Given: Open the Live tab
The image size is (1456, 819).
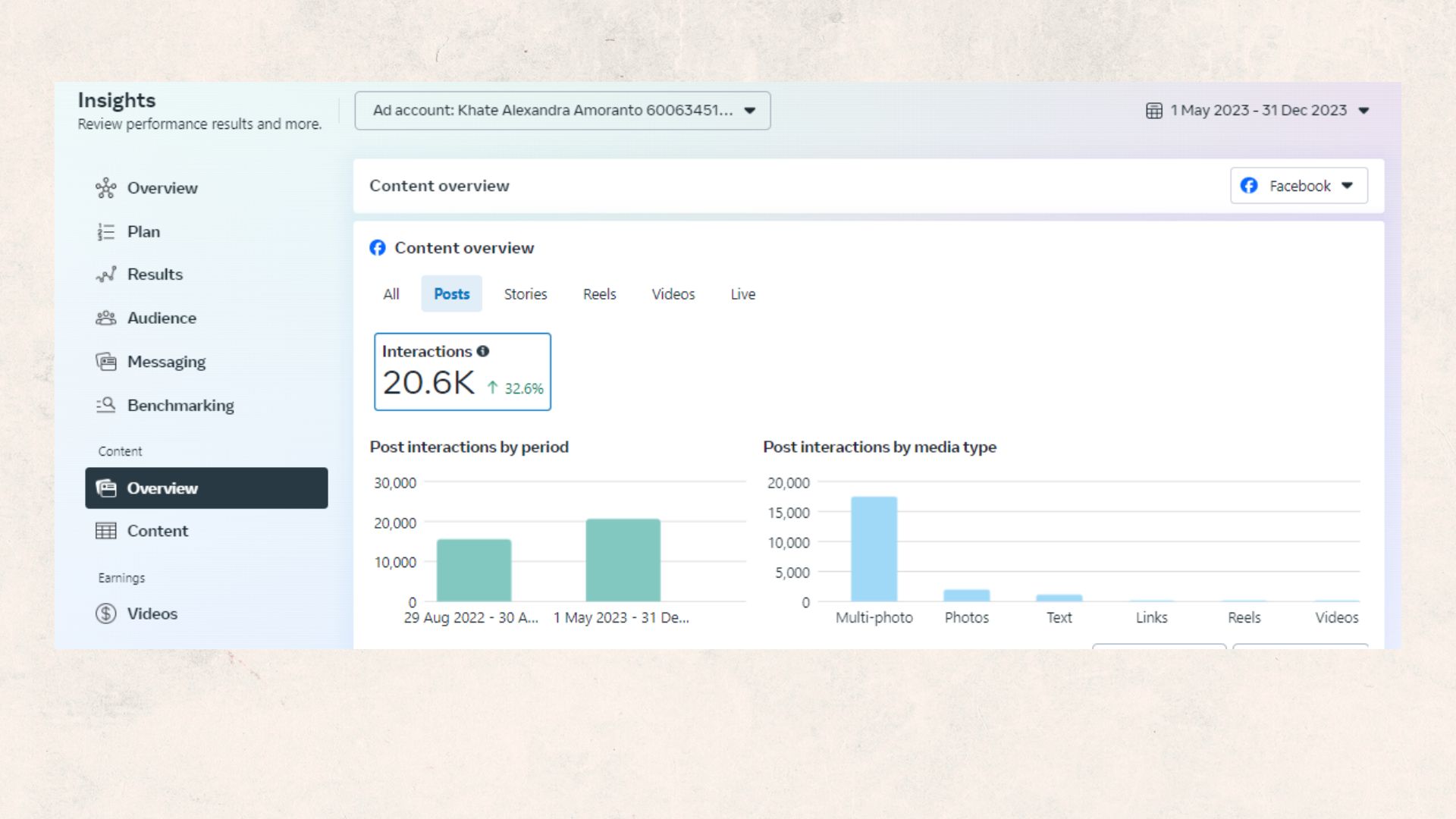Looking at the screenshot, I should pos(742,294).
